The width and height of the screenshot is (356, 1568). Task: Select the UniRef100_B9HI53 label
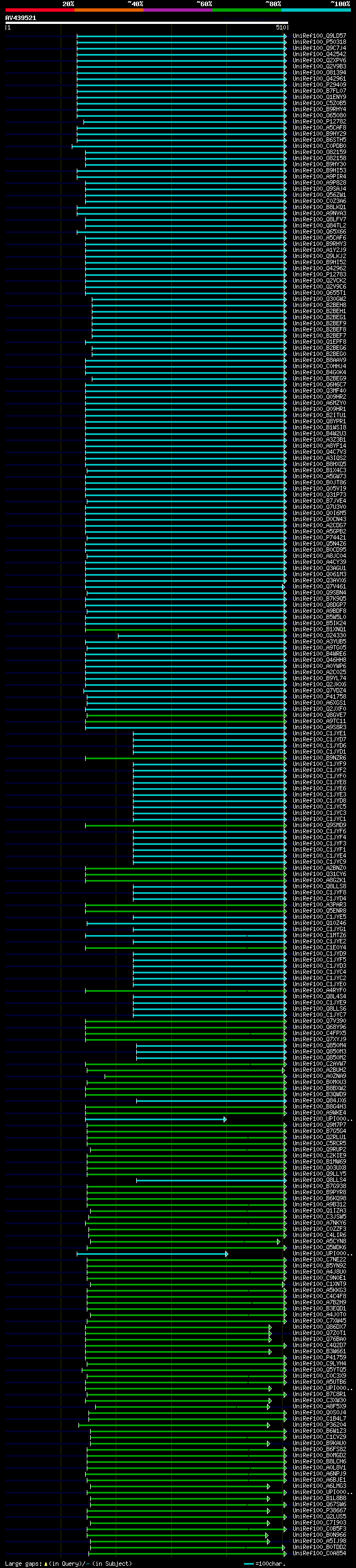click(319, 170)
